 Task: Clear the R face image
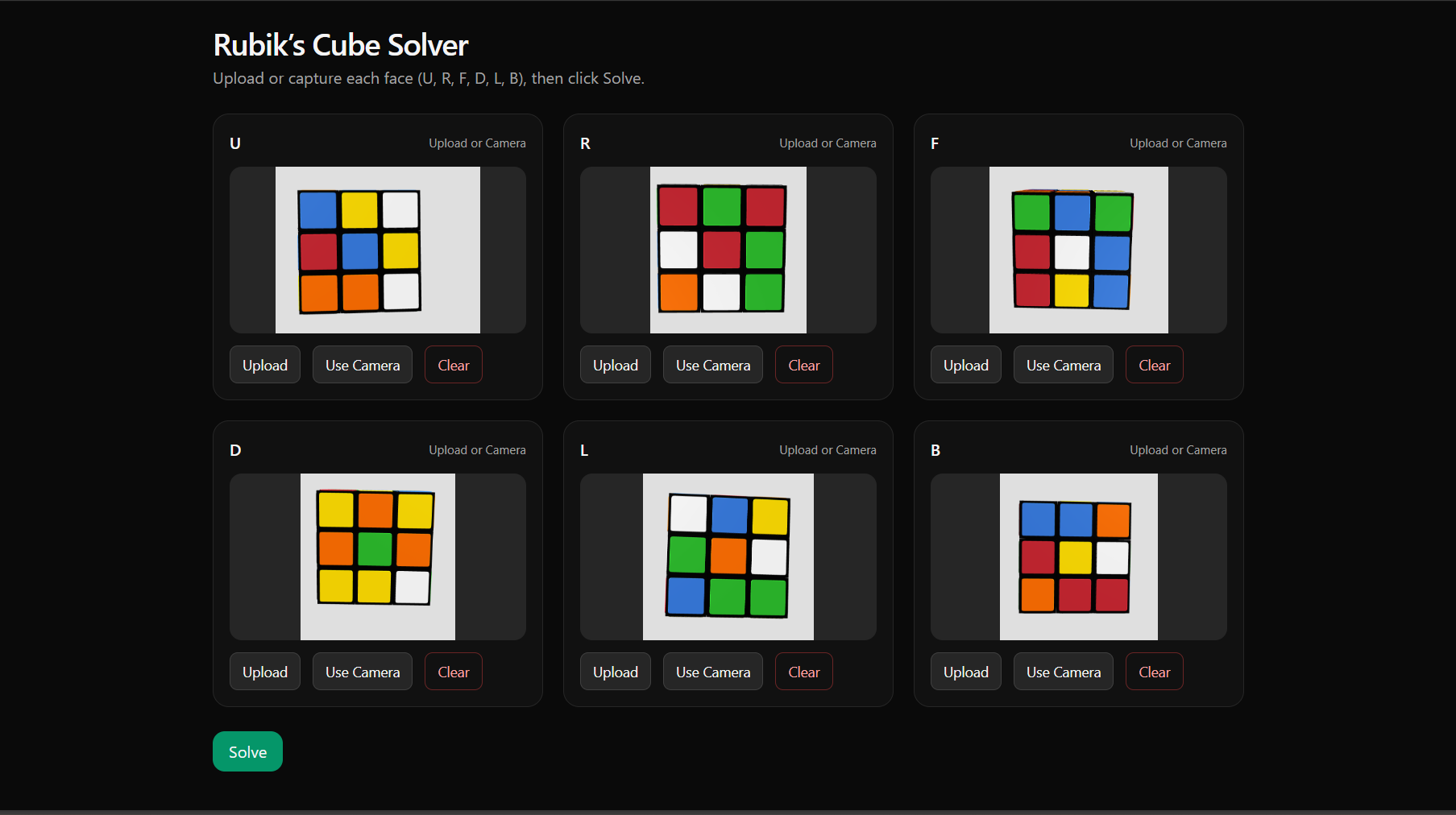[803, 365]
